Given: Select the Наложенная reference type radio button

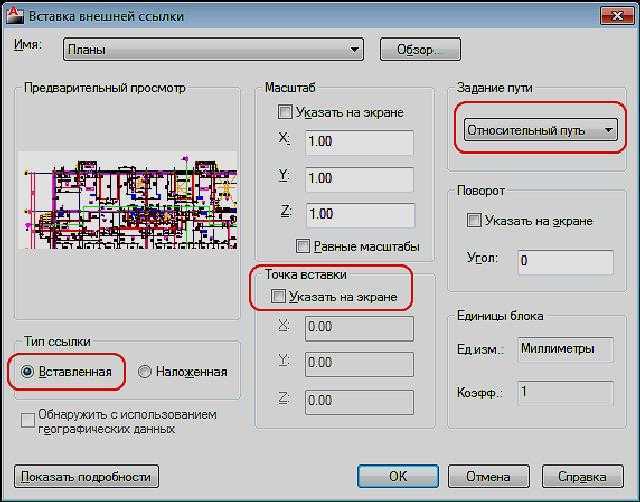Looking at the screenshot, I should pyautogui.click(x=144, y=371).
